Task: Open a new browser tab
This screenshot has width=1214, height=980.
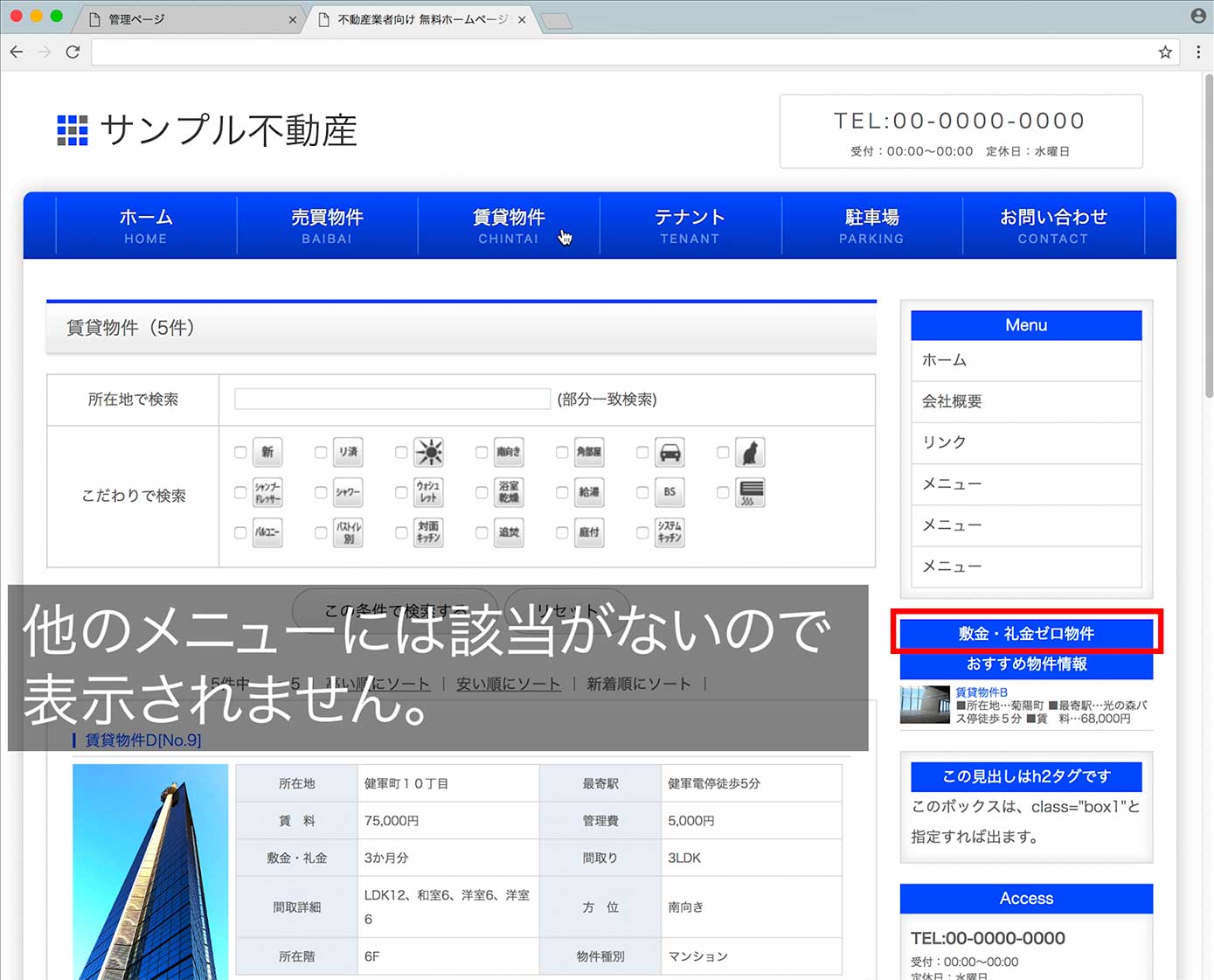Action: pyautogui.click(x=557, y=21)
